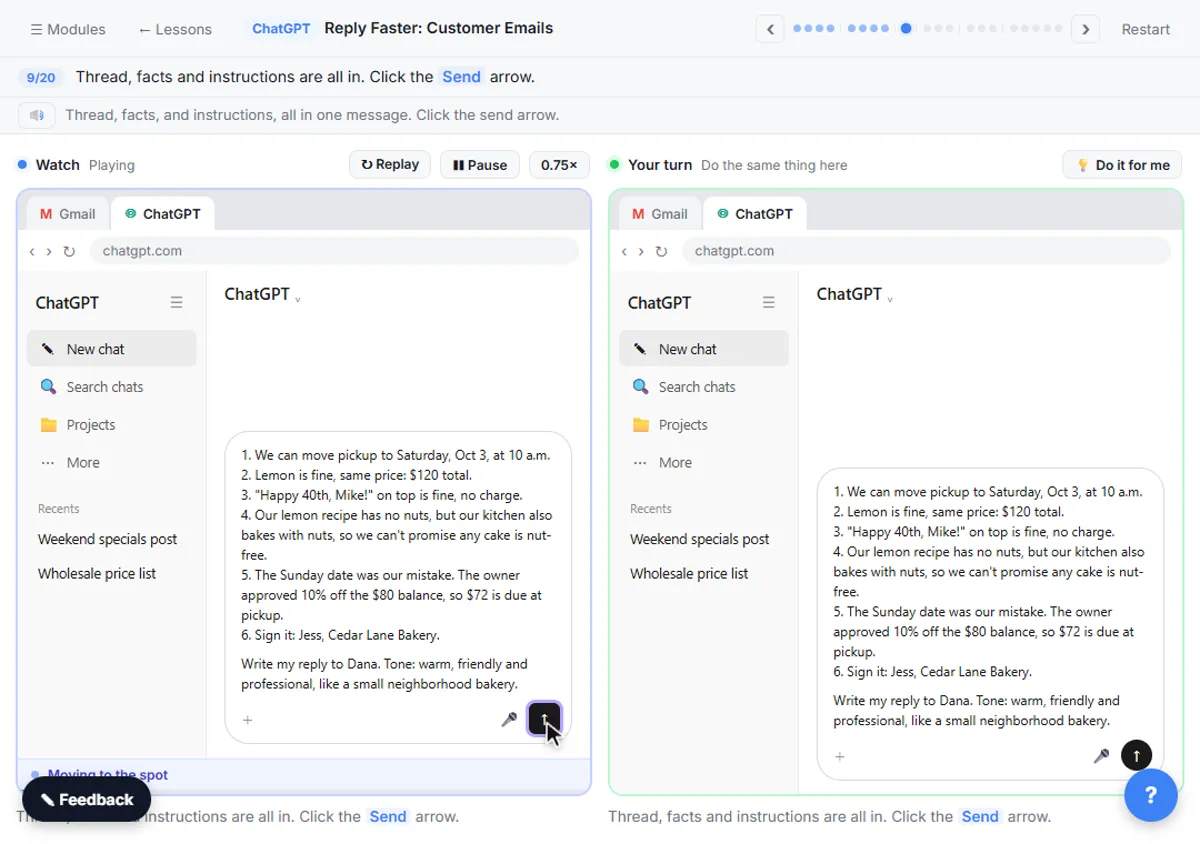The height and width of the screenshot is (844, 1200).
Task: Click the ChatGPT lesson badge in header
Action: [281, 28]
